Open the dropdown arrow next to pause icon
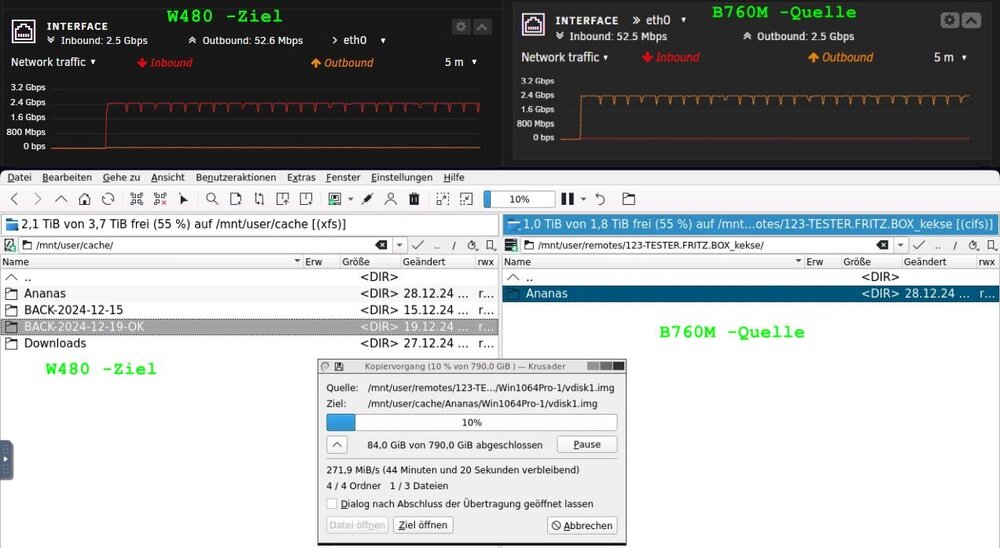This screenshot has width=1000, height=548. pyautogui.click(x=583, y=200)
